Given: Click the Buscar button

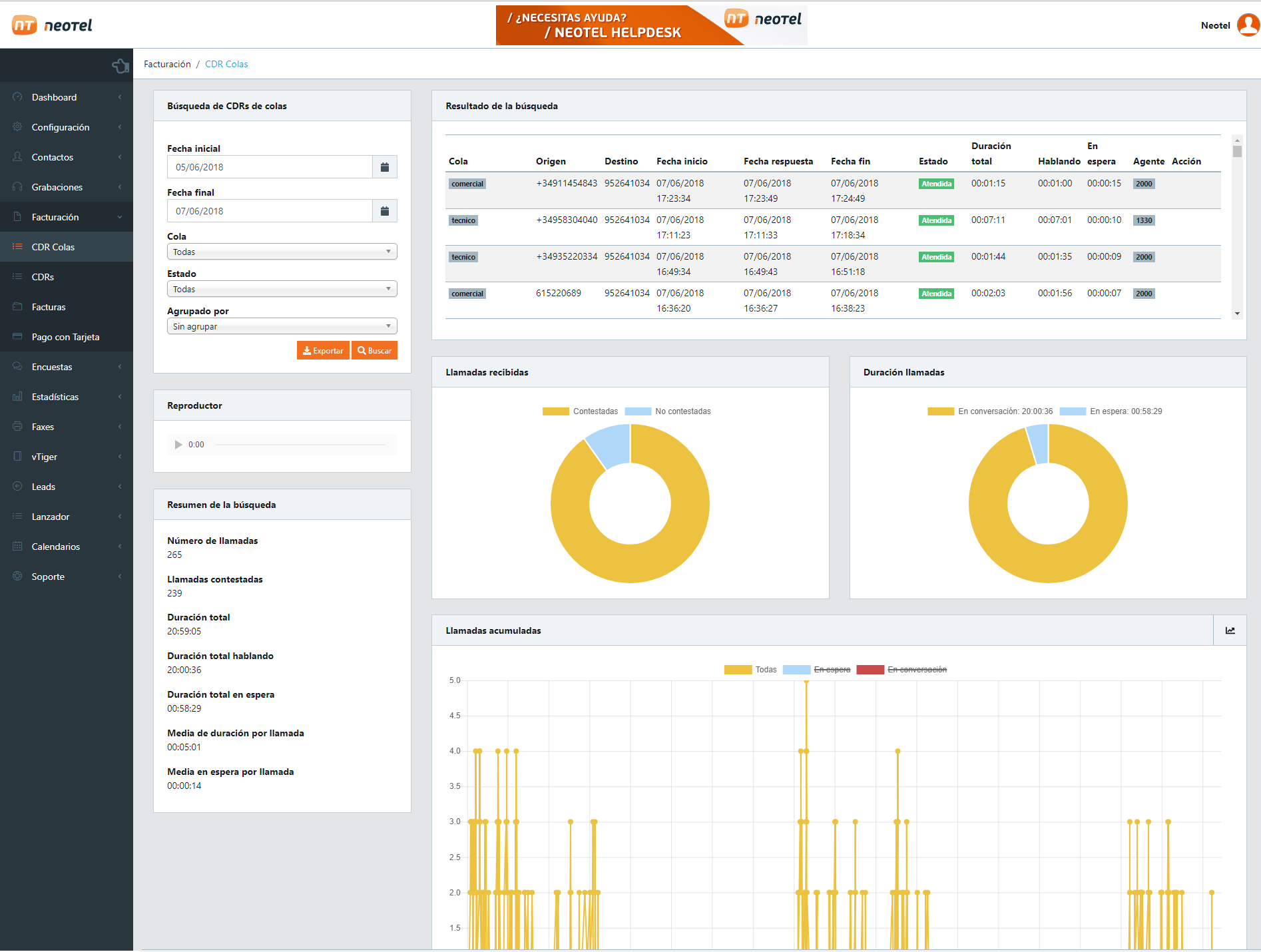Looking at the screenshot, I should tap(374, 351).
